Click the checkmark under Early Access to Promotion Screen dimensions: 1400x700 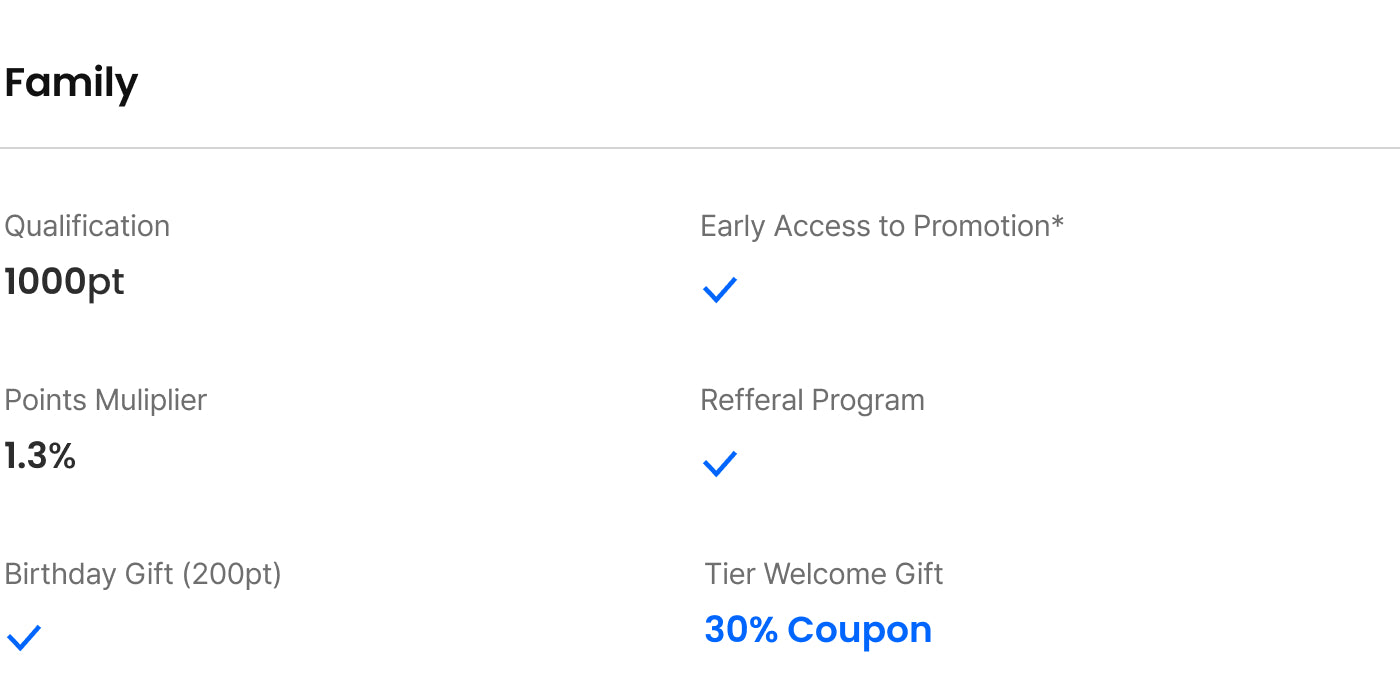[x=720, y=290]
